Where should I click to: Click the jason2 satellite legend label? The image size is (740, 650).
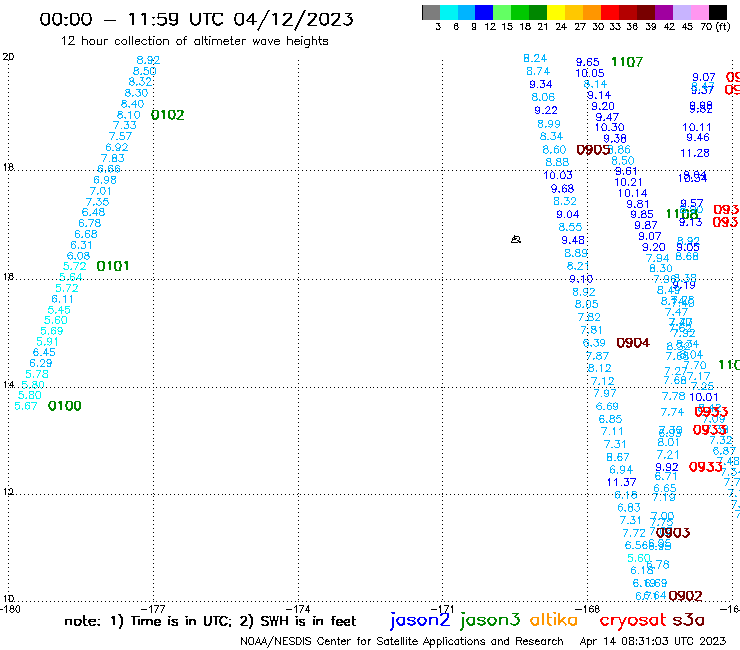[x=420, y=620]
